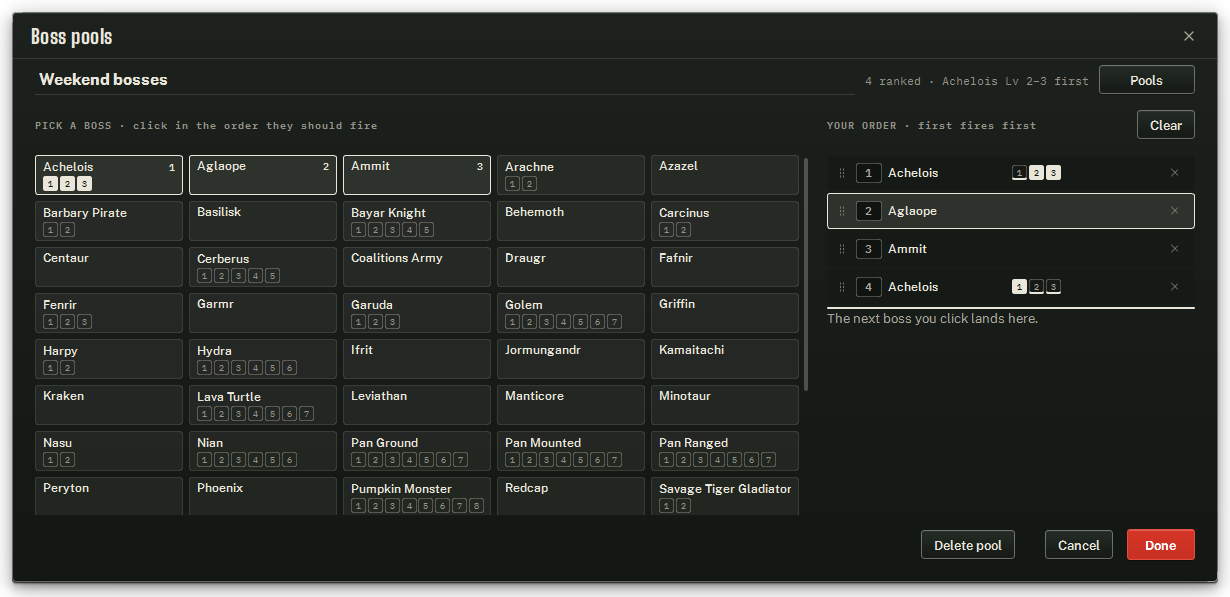Toggle level 3 on rank 1 Achelois row

1053,173
